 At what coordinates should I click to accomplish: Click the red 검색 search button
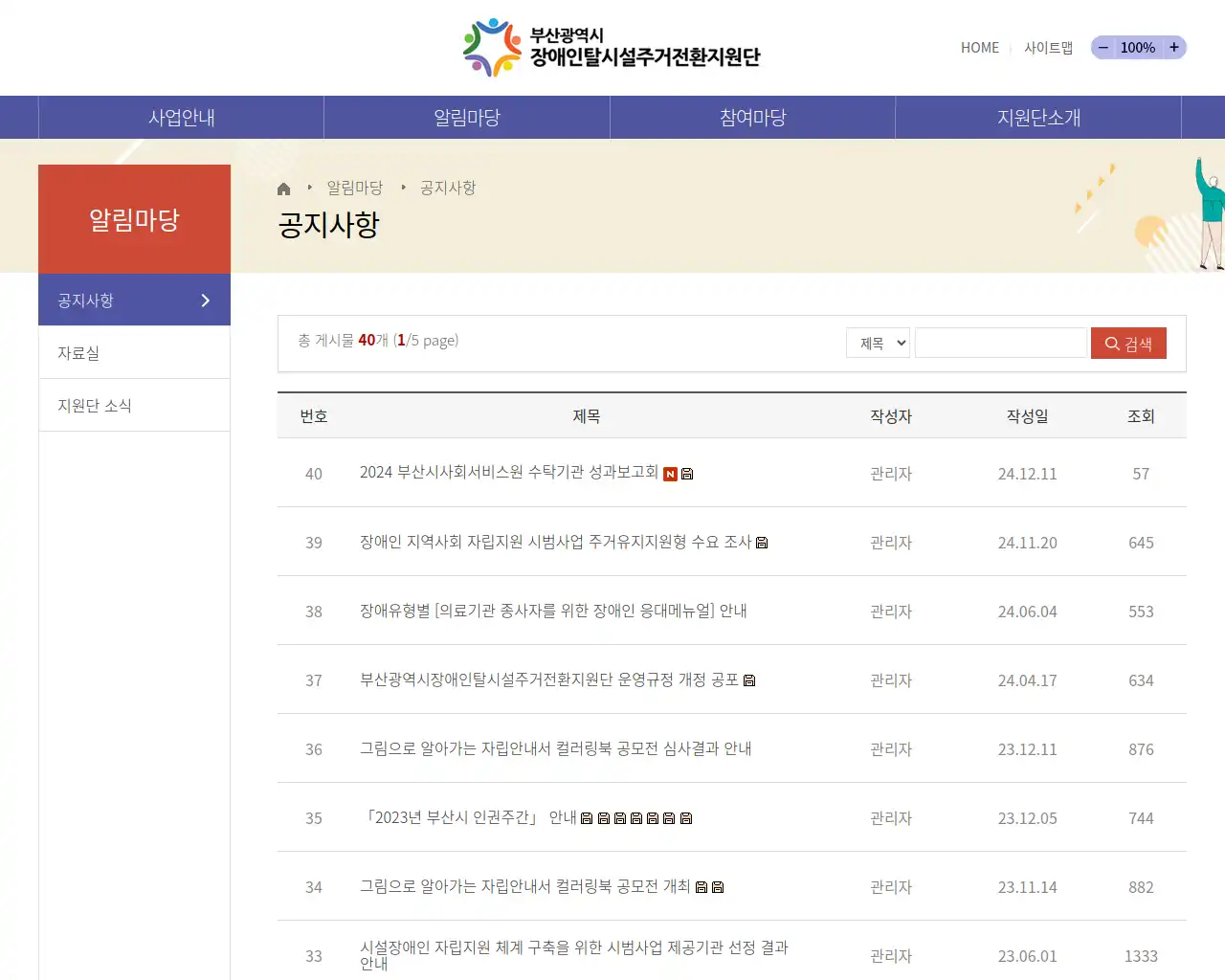(1128, 344)
